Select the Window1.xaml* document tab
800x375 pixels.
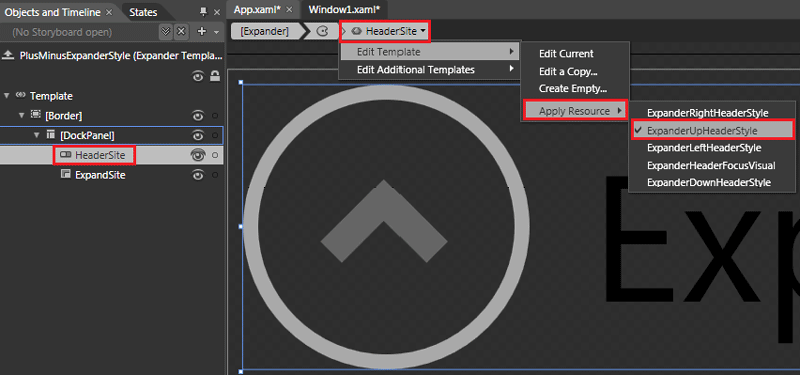click(344, 10)
